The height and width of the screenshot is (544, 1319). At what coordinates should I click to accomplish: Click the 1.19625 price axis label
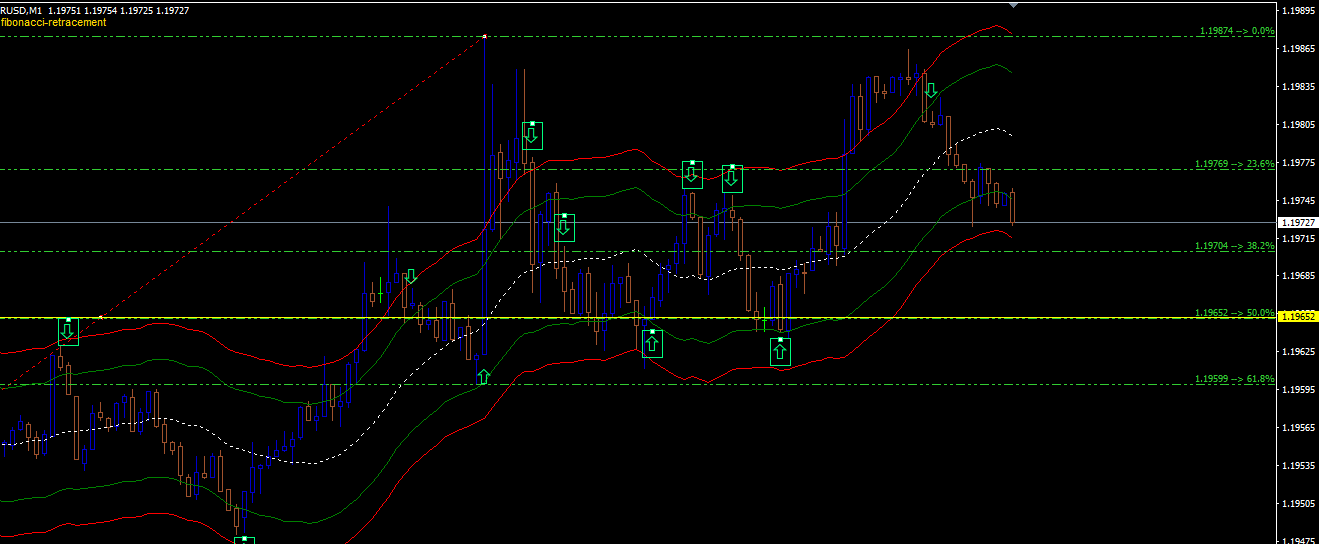(1299, 352)
